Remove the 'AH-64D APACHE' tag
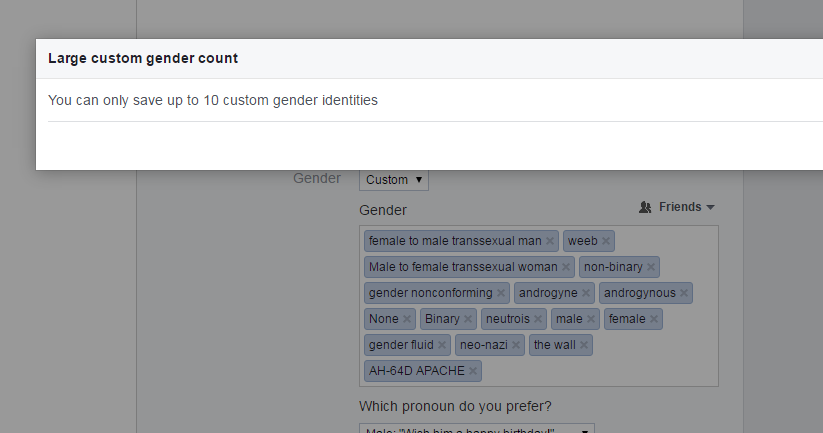The width and height of the screenshot is (823, 433). pos(473,371)
